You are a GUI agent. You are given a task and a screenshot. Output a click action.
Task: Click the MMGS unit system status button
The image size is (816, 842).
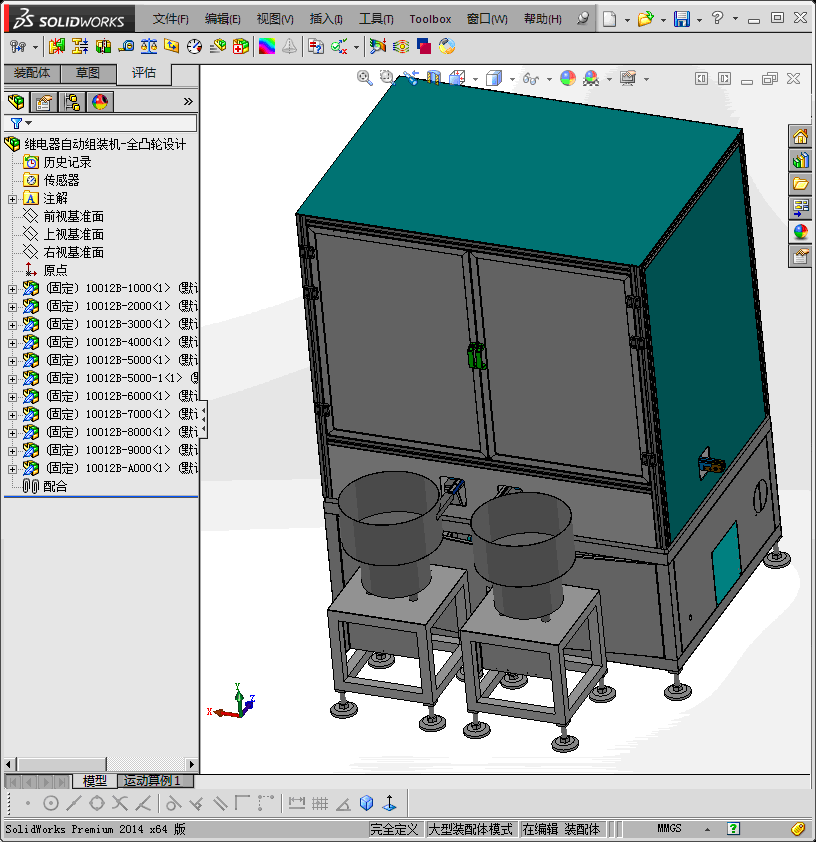coord(669,829)
